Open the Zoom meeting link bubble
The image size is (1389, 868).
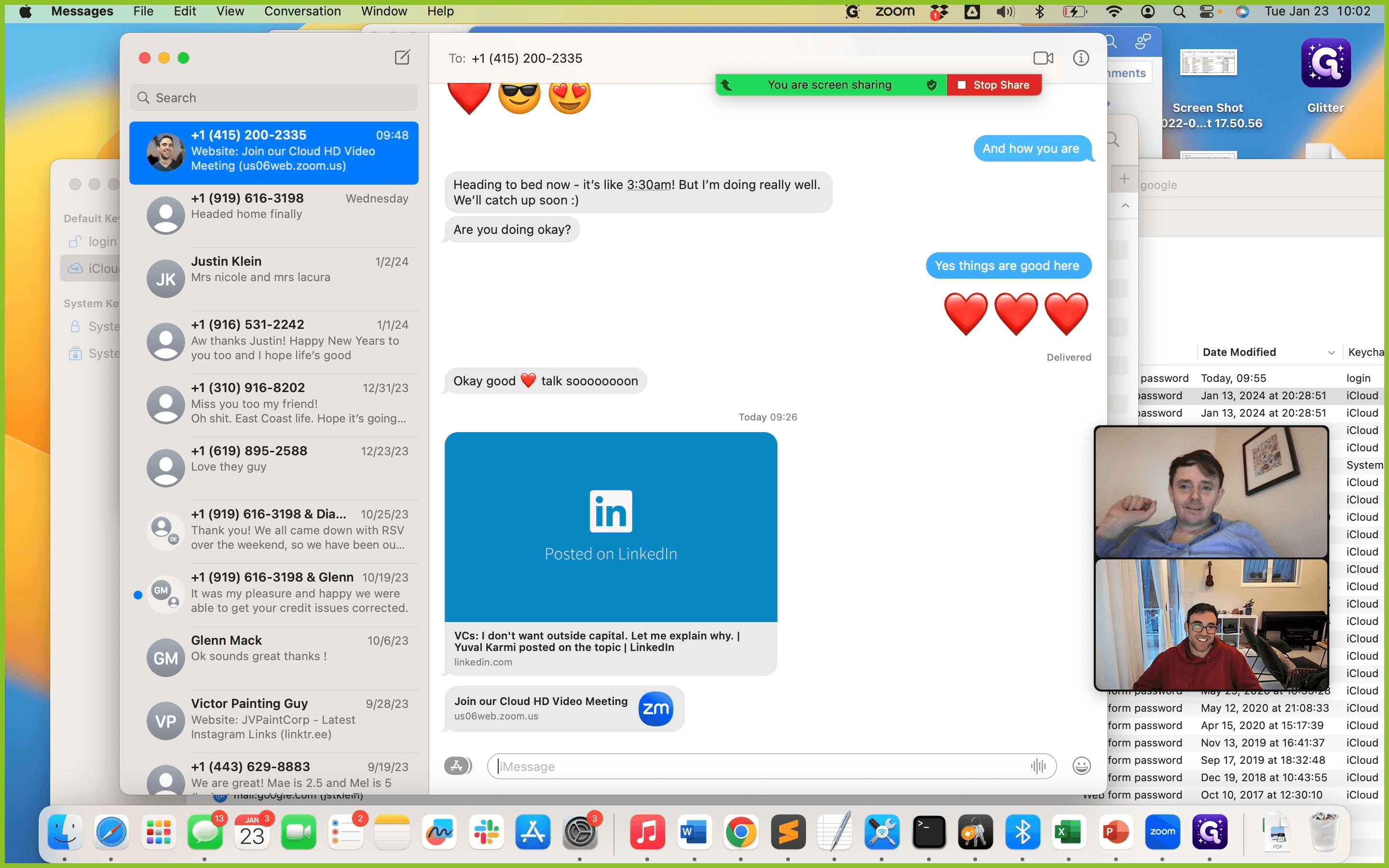[x=564, y=708]
